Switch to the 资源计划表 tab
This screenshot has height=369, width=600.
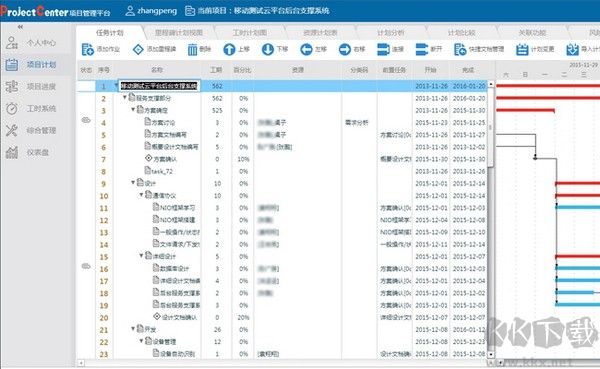click(320, 33)
